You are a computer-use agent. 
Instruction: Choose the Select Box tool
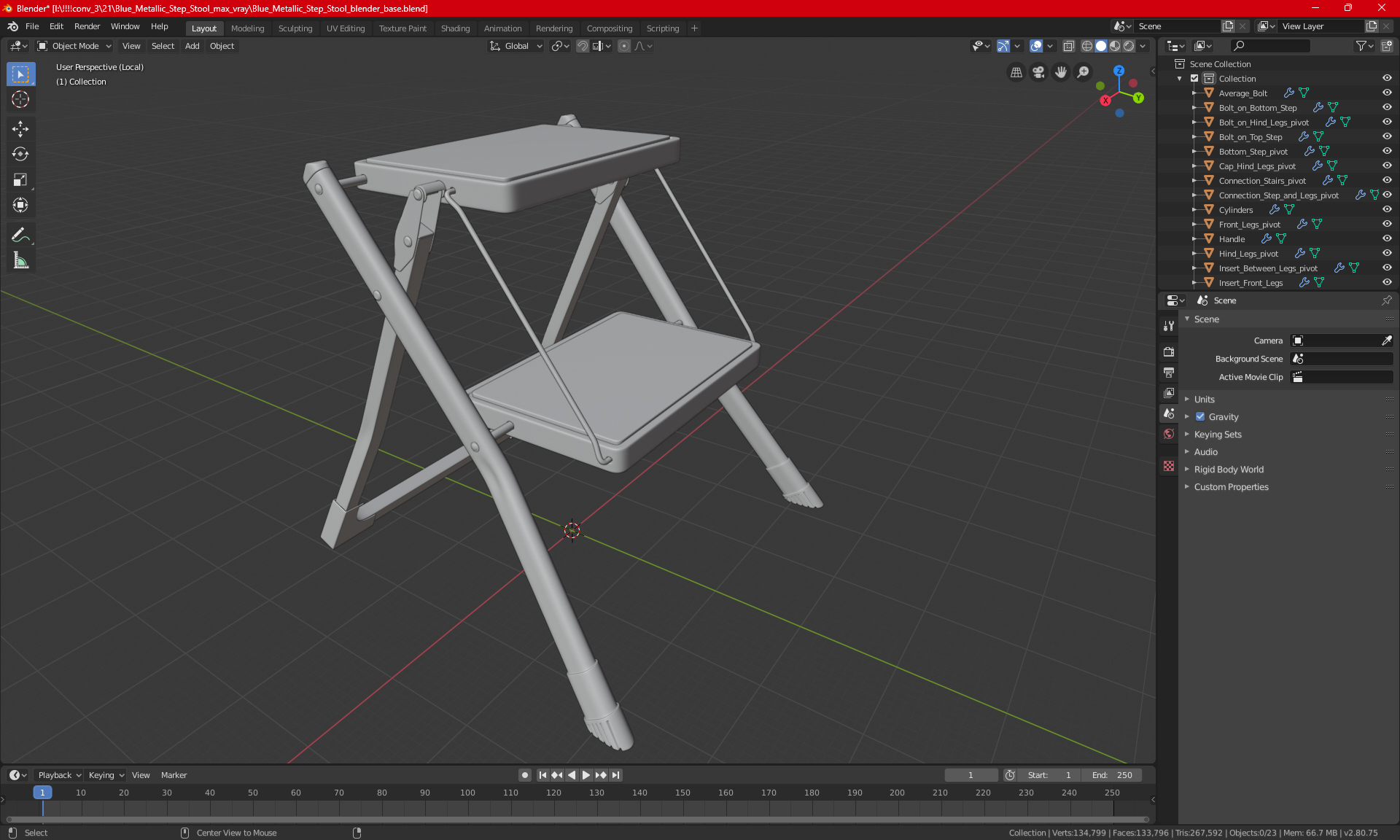[x=20, y=74]
